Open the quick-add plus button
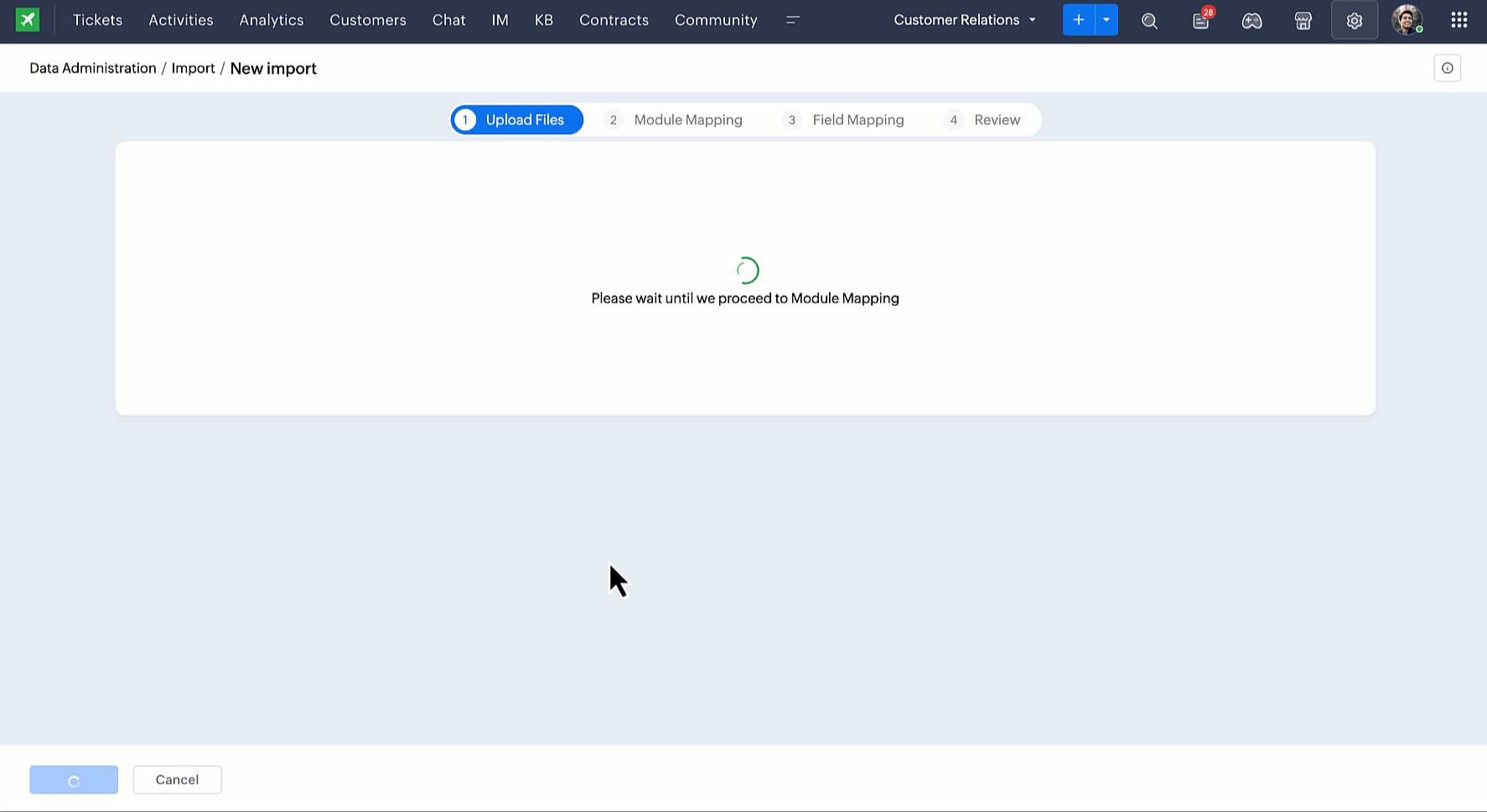Image resolution: width=1487 pixels, height=812 pixels. 1079,18
